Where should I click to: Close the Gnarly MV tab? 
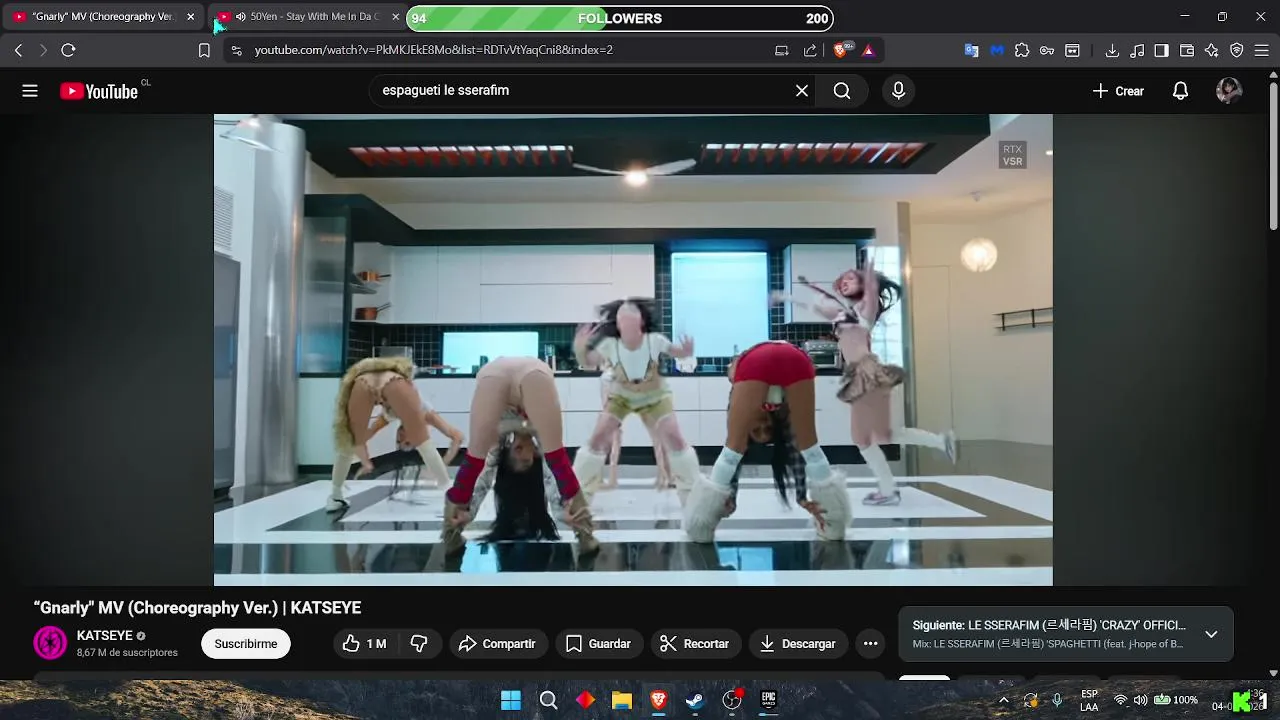point(190,17)
